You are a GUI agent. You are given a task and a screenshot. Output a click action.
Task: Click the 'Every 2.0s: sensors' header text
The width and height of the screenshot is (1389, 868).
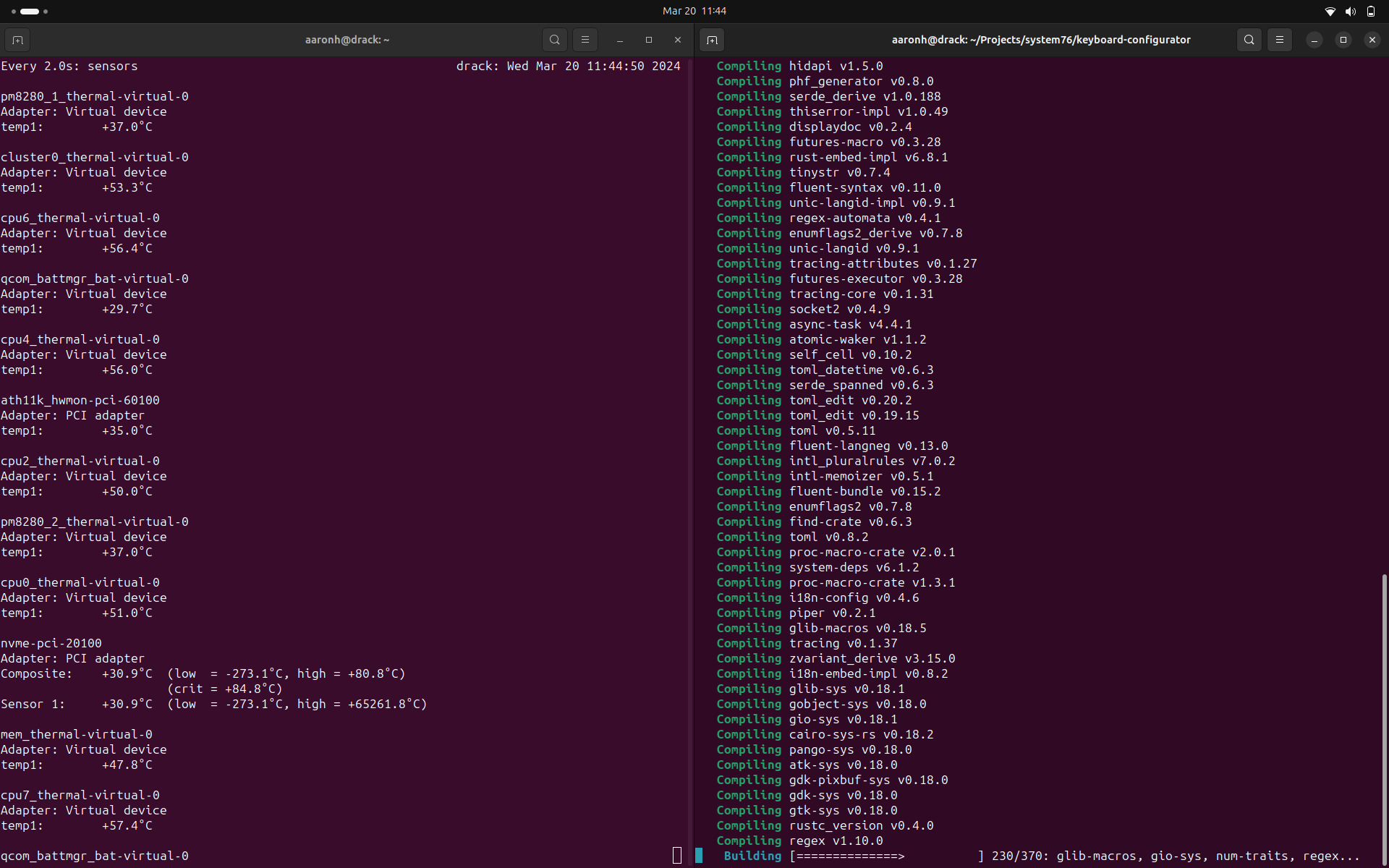[69, 66]
